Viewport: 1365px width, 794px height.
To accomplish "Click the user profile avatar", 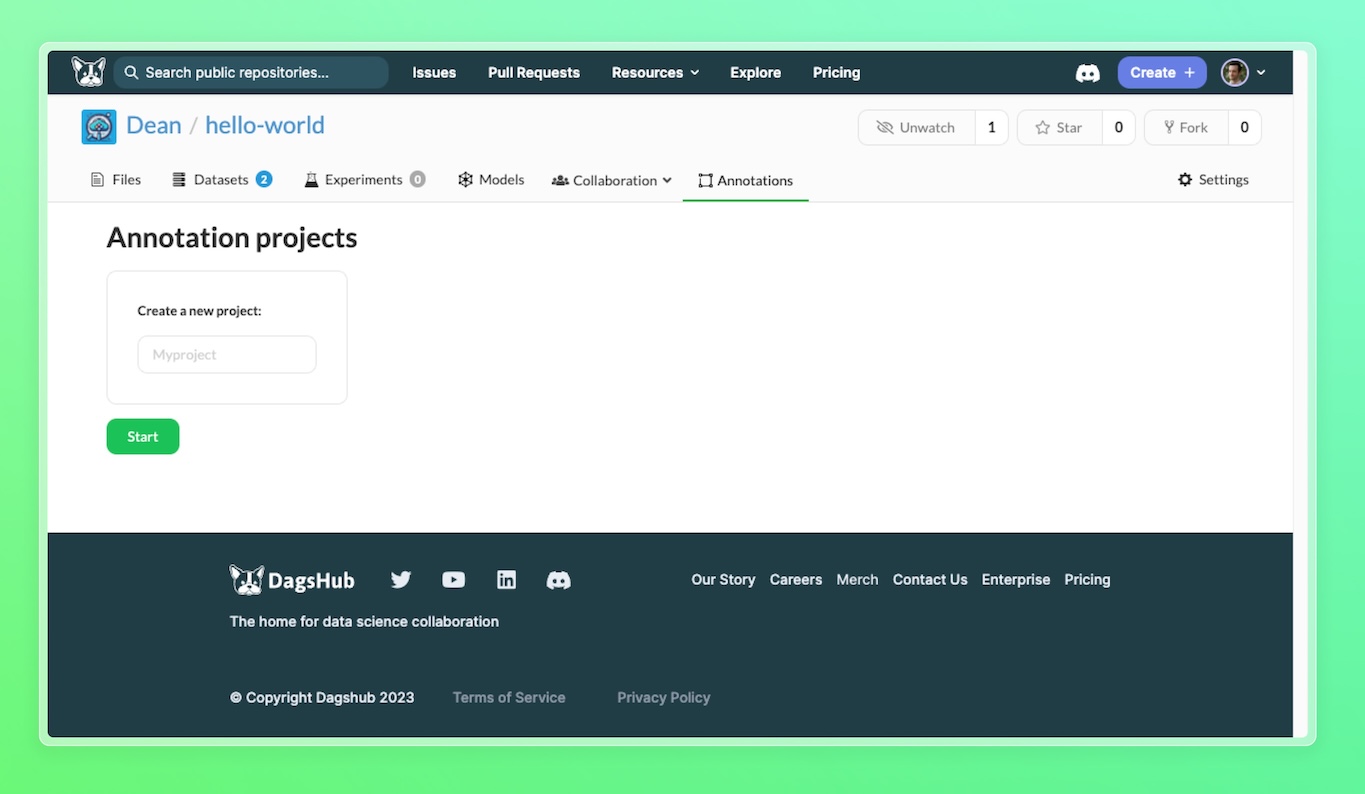I will (x=1235, y=73).
